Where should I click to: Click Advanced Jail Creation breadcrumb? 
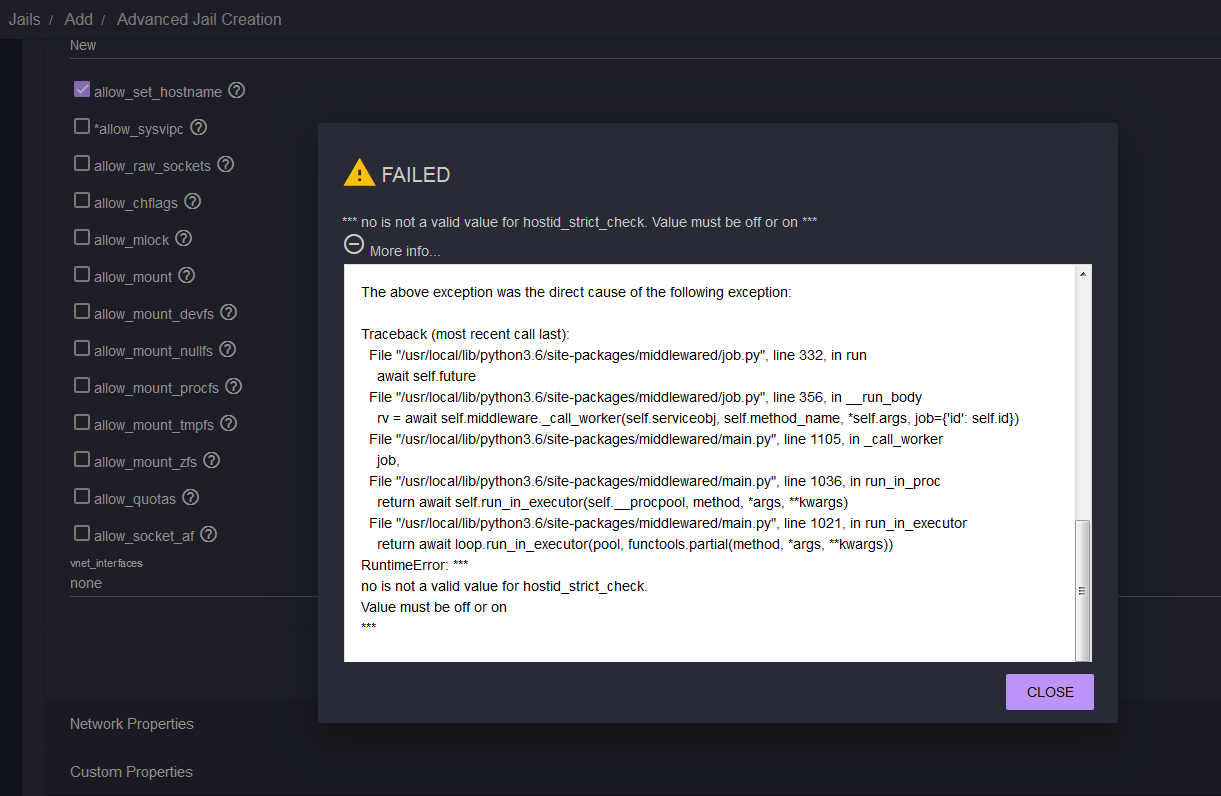pos(199,19)
